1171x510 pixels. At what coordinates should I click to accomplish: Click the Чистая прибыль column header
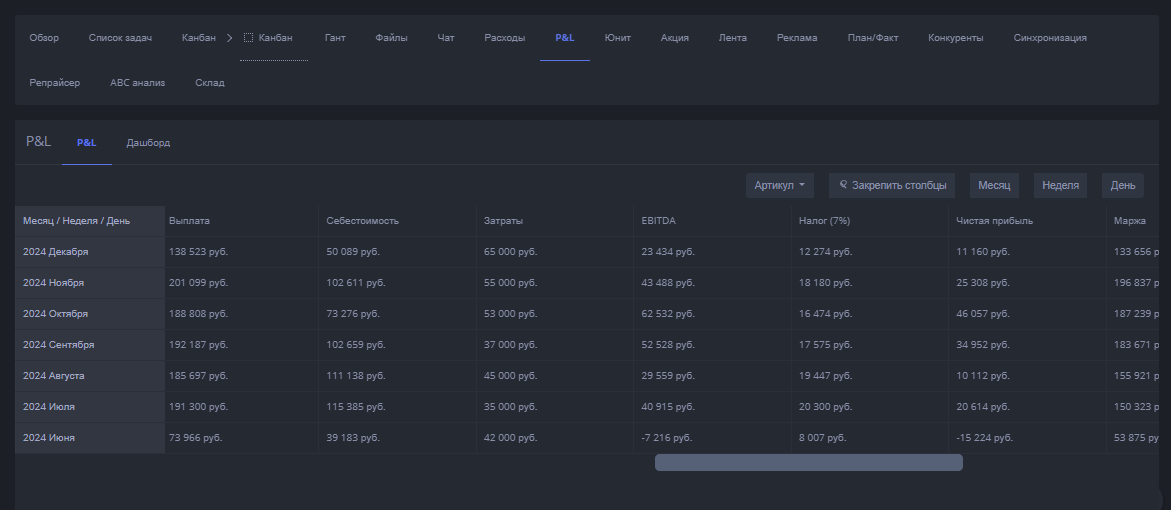[x=994, y=220]
